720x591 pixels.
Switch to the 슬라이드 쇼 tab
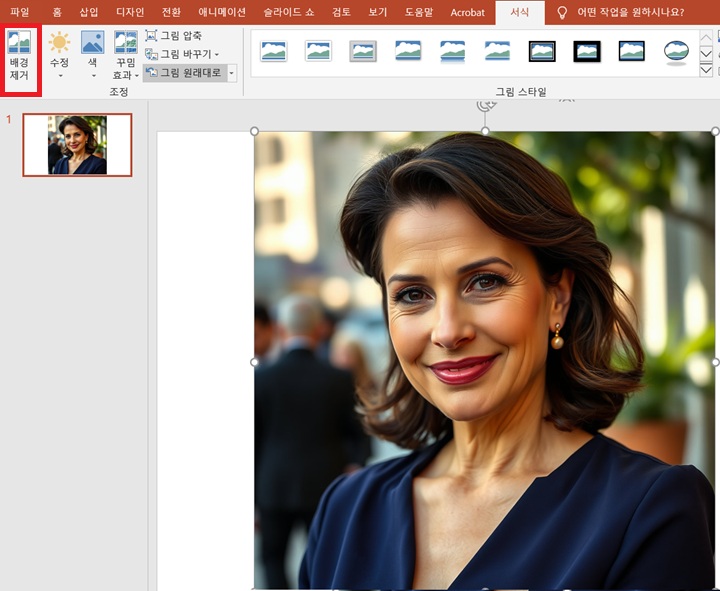pyautogui.click(x=289, y=12)
